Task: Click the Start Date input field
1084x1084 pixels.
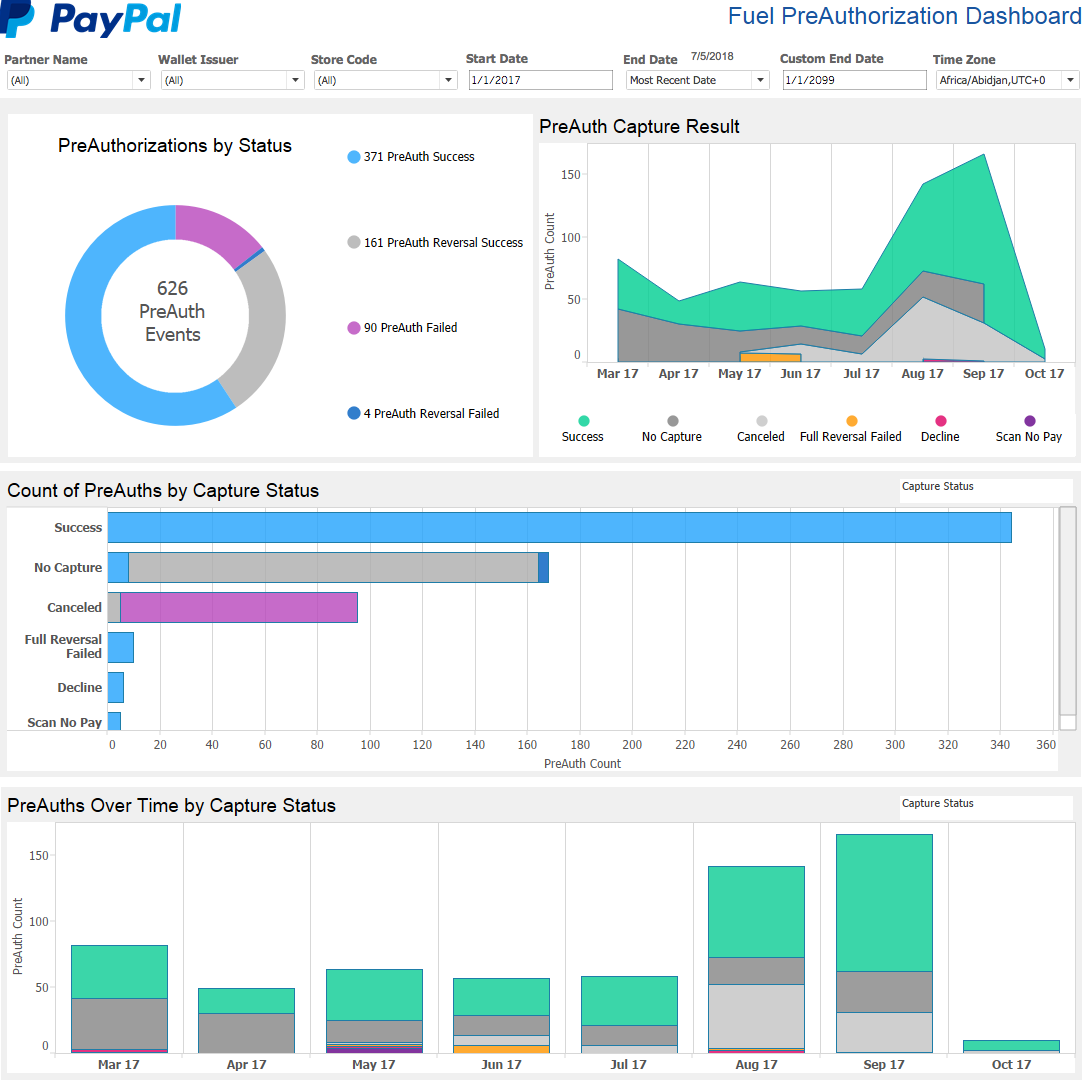Action: click(540, 80)
